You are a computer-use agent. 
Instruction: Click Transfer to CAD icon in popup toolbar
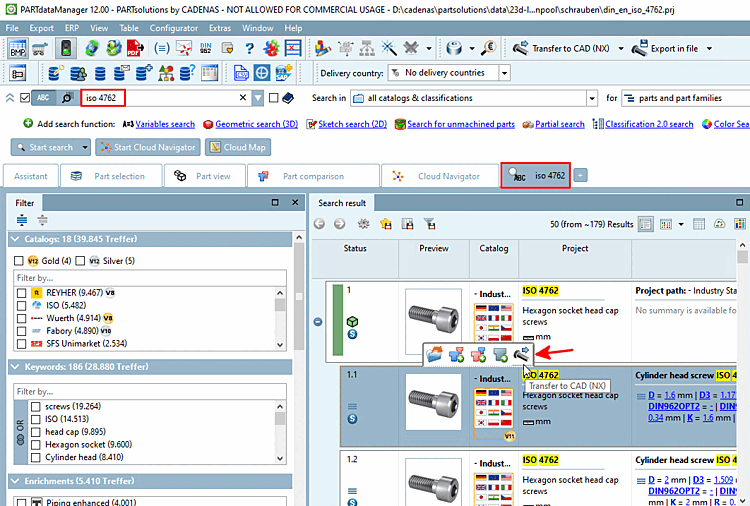tap(522, 354)
